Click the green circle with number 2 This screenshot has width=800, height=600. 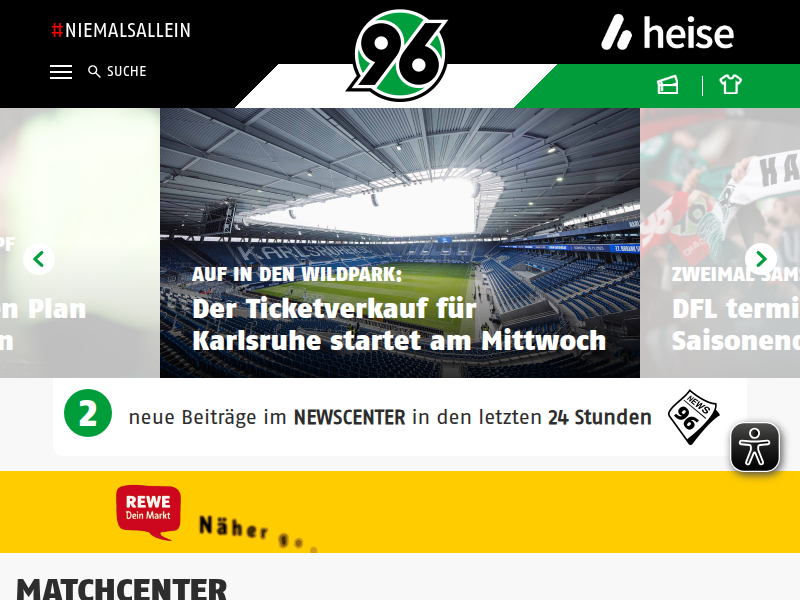(x=88, y=413)
